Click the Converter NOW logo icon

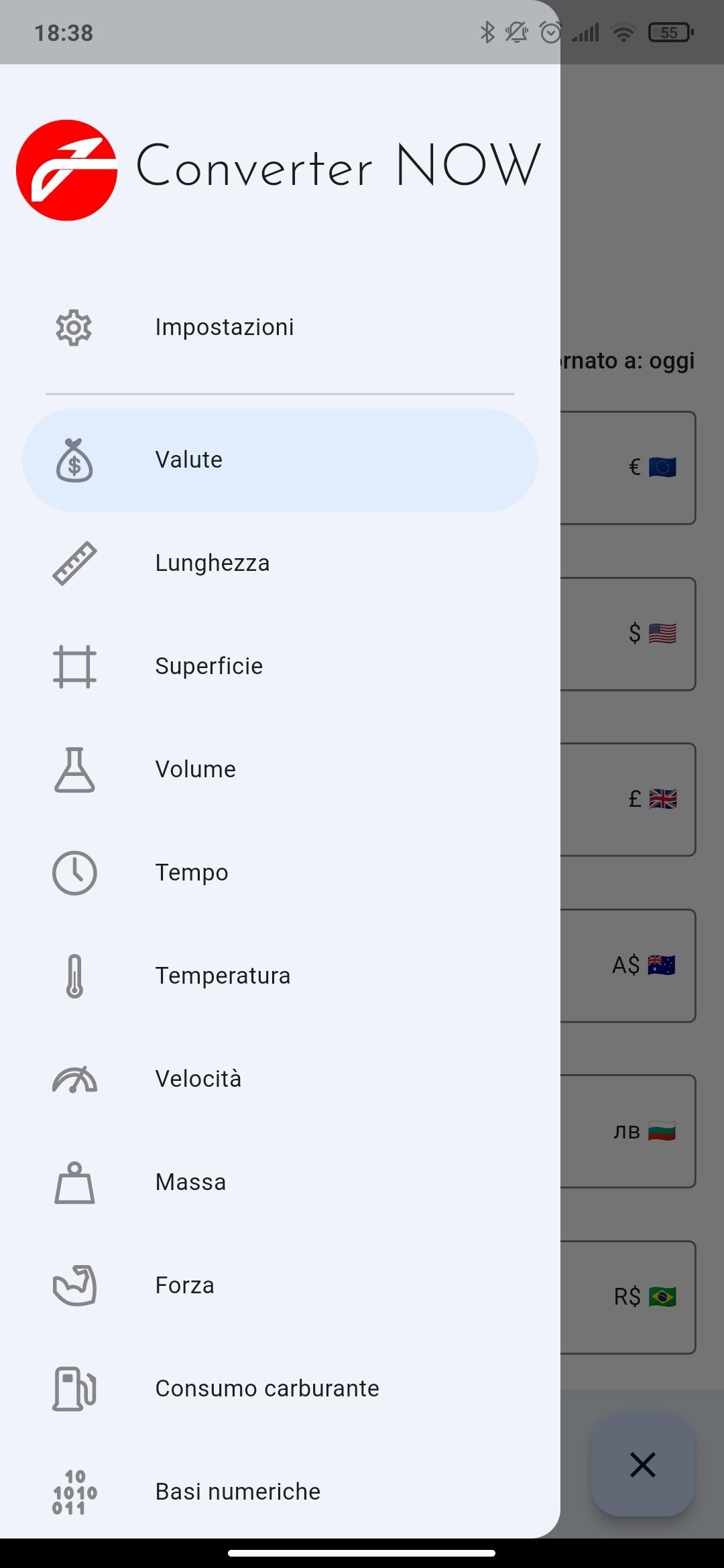(66, 170)
